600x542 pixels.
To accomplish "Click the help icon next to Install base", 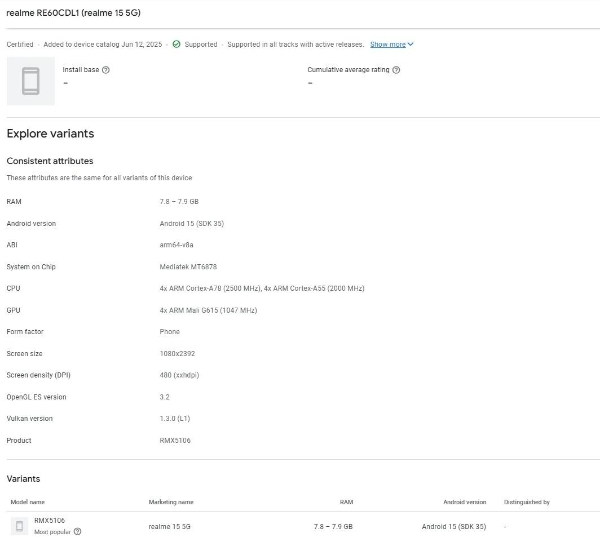I will click(106, 70).
